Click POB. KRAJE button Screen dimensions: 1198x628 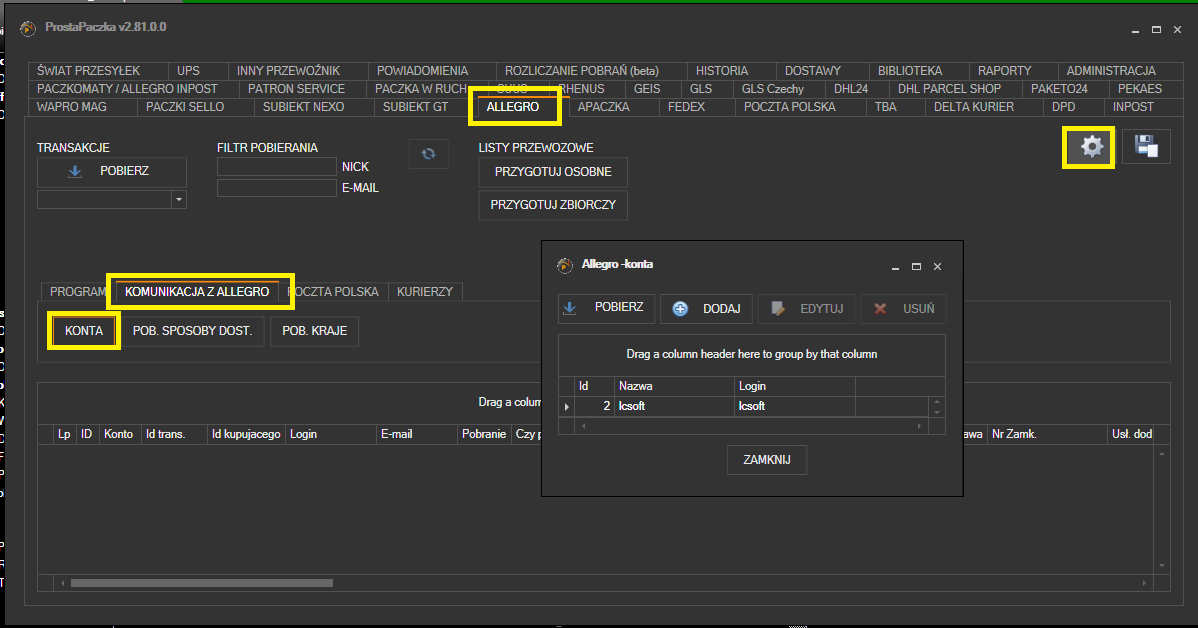click(x=314, y=331)
